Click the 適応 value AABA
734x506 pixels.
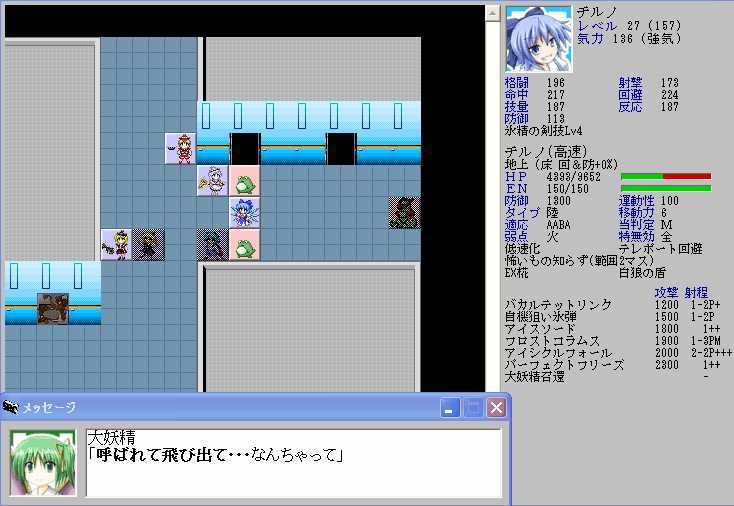(x=558, y=225)
